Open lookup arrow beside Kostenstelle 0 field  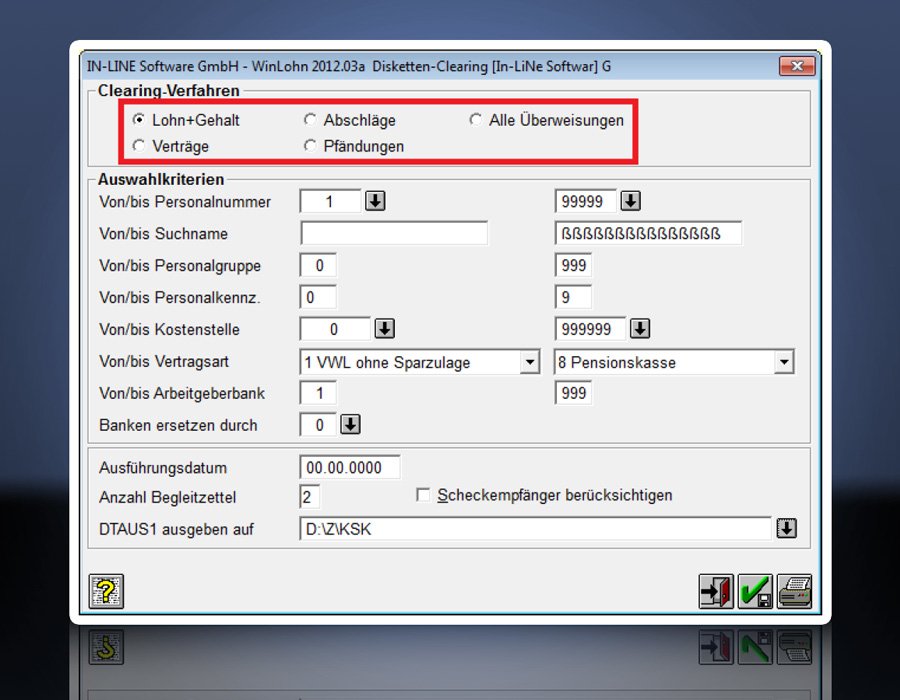pyautogui.click(x=385, y=329)
